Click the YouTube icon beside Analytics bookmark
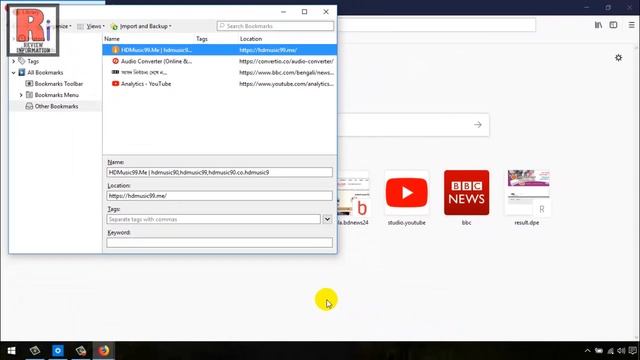The width and height of the screenshot is (640, 360). click(116, 84)
